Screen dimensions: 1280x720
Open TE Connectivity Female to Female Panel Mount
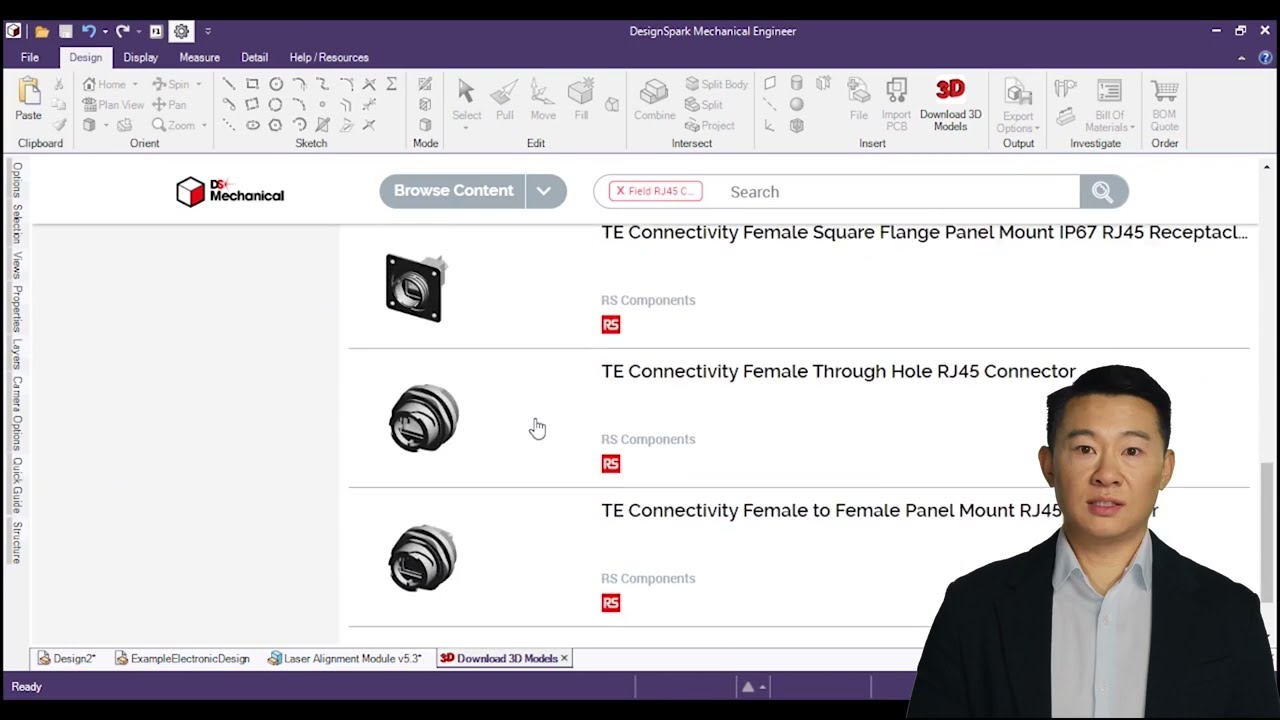click(x=880, y=510)
